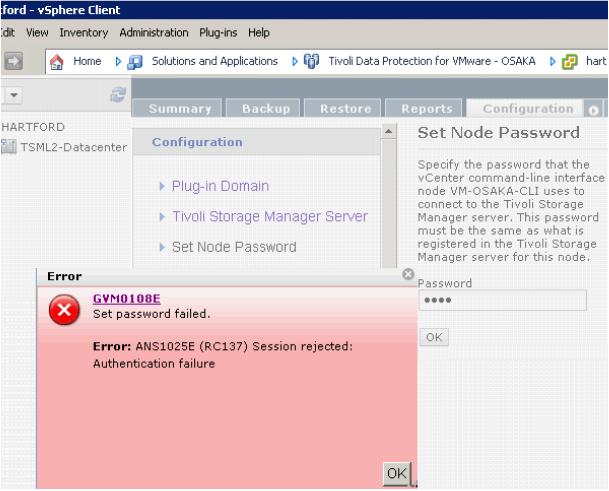
Task: Click OK below the Password field
Action: pos(434,337)
